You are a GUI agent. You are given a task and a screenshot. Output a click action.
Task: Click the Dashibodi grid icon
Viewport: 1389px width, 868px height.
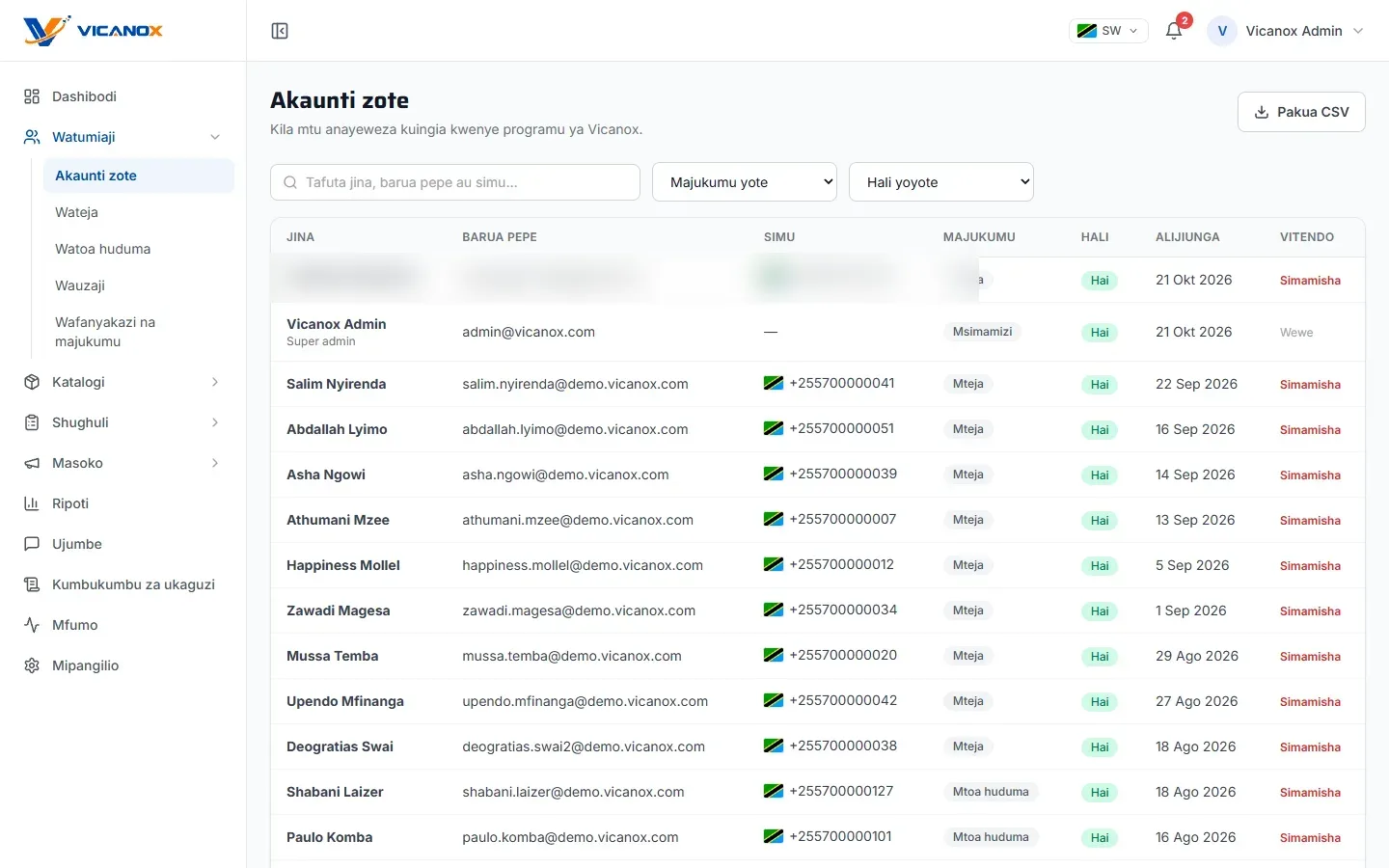[32, 96]
